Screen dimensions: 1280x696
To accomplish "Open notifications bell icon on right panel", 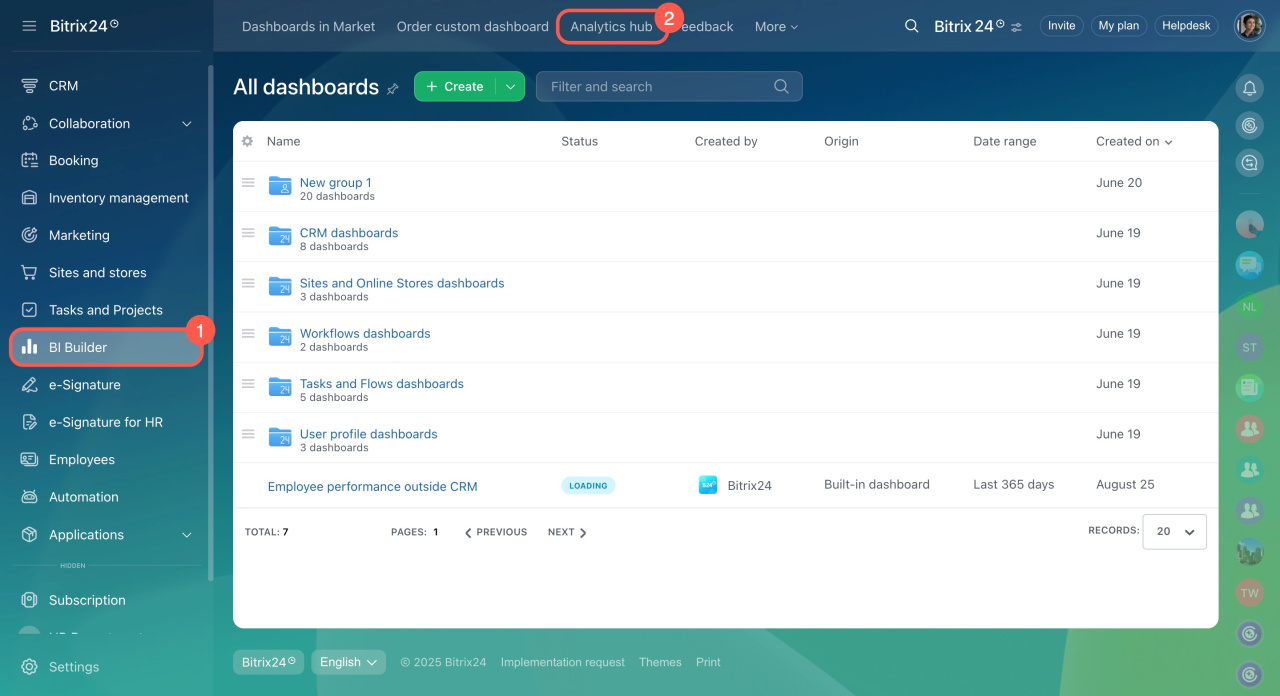I will point(1249,88).
